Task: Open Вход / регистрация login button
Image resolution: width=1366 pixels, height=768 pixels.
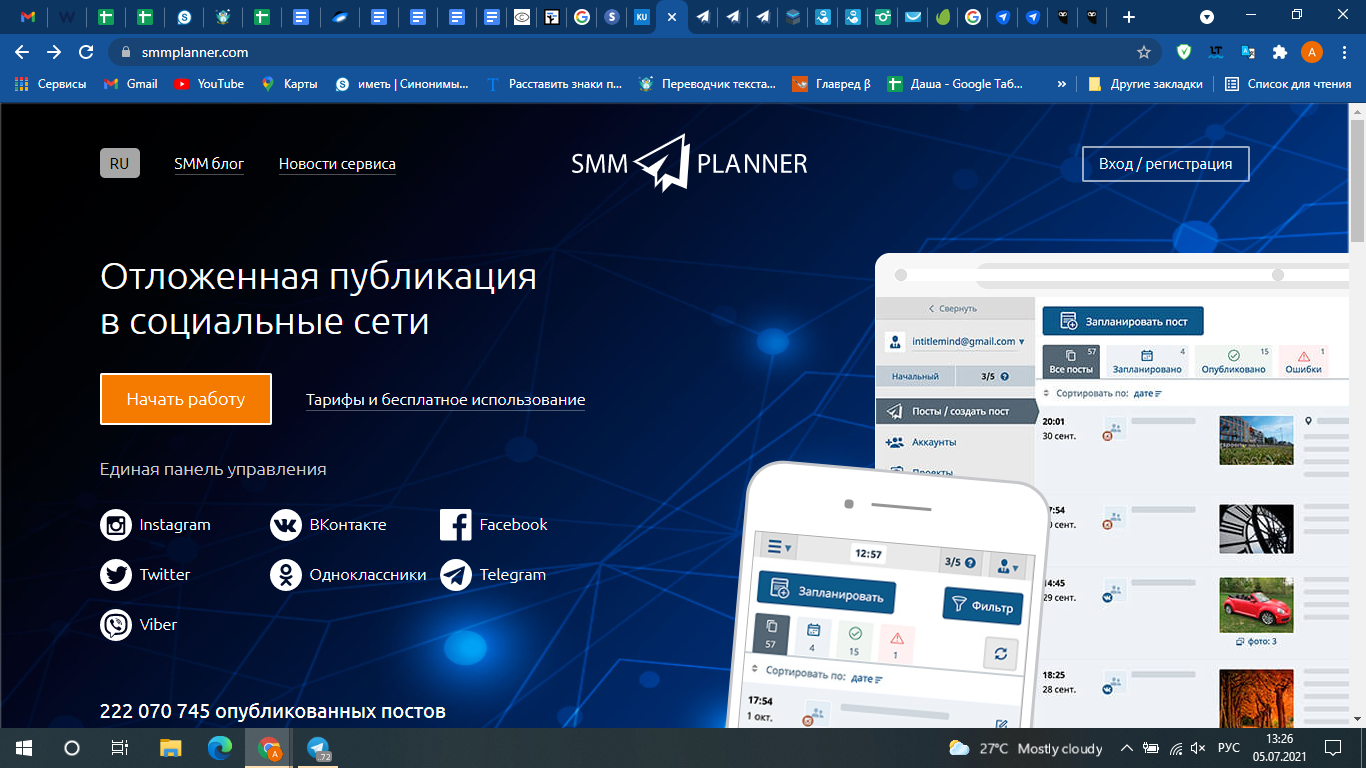Action: coord(1166,164)
